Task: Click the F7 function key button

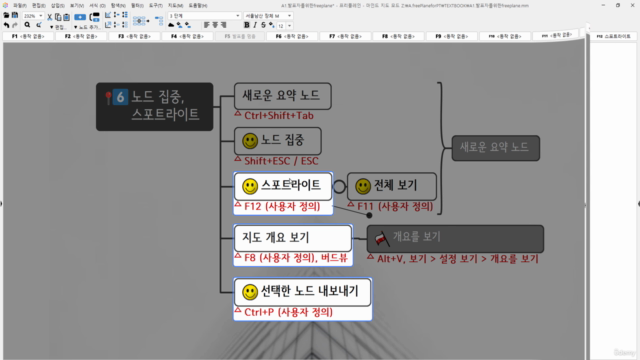Action: pos(345,36)
